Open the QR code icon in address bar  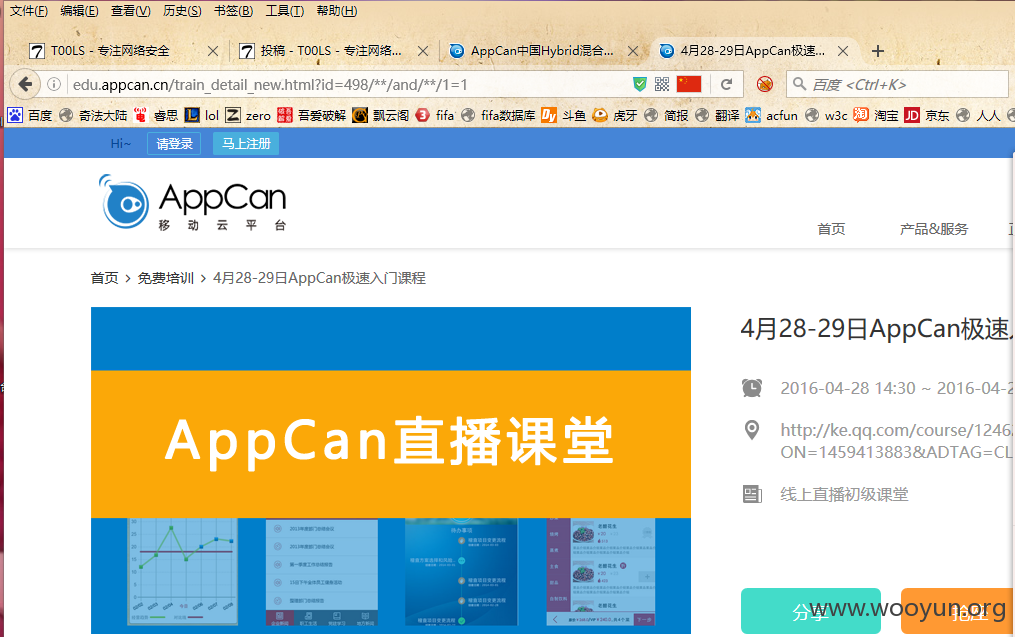point(662,84)
